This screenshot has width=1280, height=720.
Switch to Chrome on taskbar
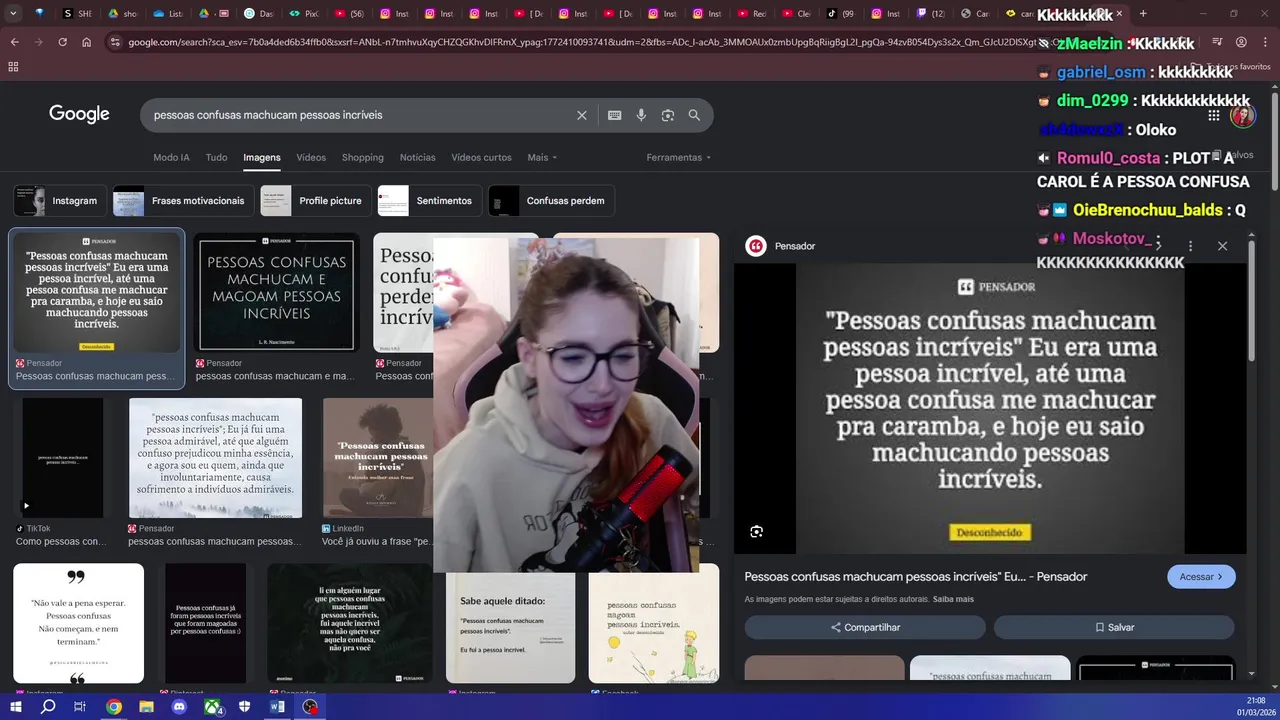[114, 707]
